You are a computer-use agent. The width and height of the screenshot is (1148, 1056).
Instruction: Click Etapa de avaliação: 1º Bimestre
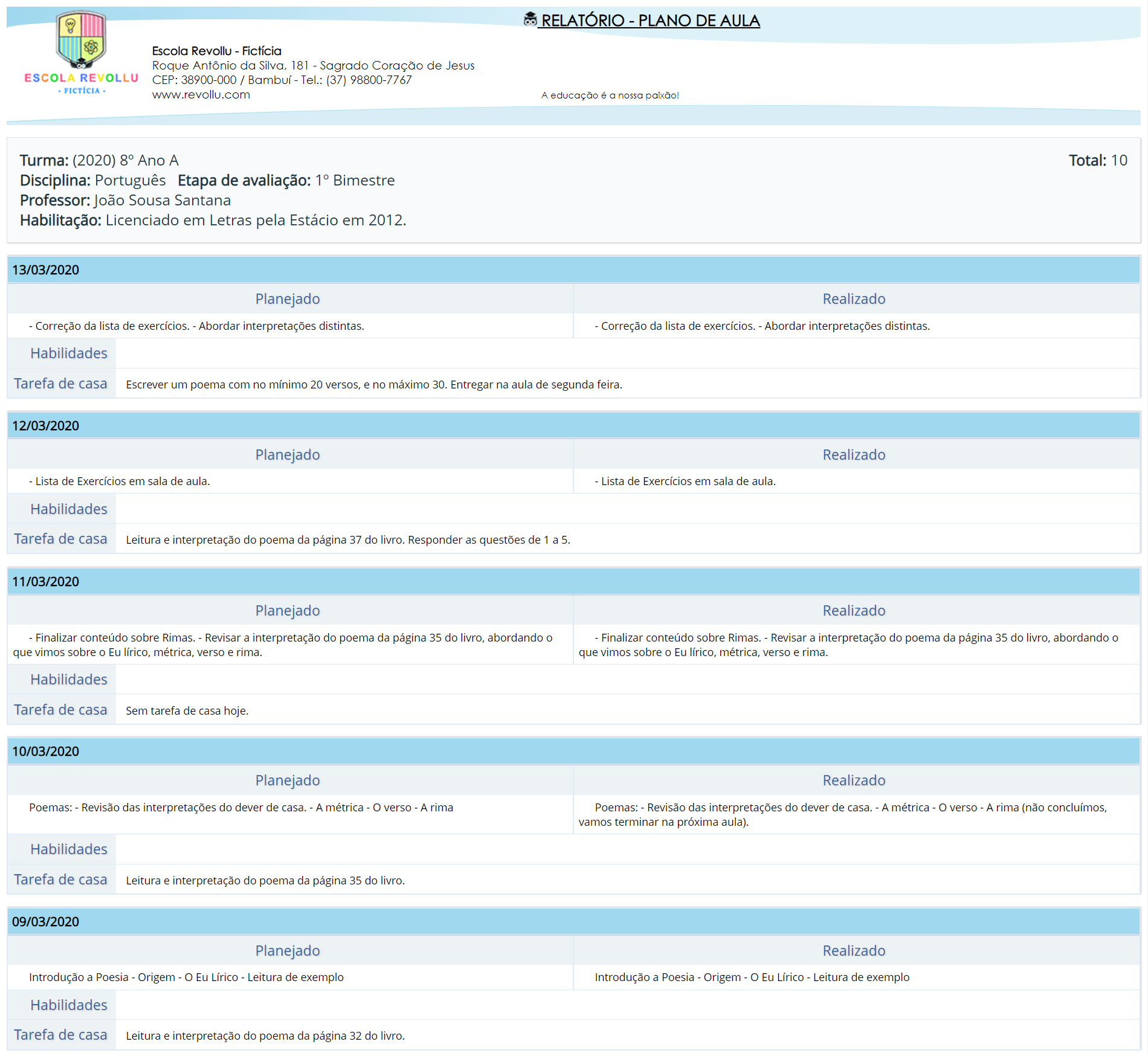pyautogui.click(x=286, y=180)
